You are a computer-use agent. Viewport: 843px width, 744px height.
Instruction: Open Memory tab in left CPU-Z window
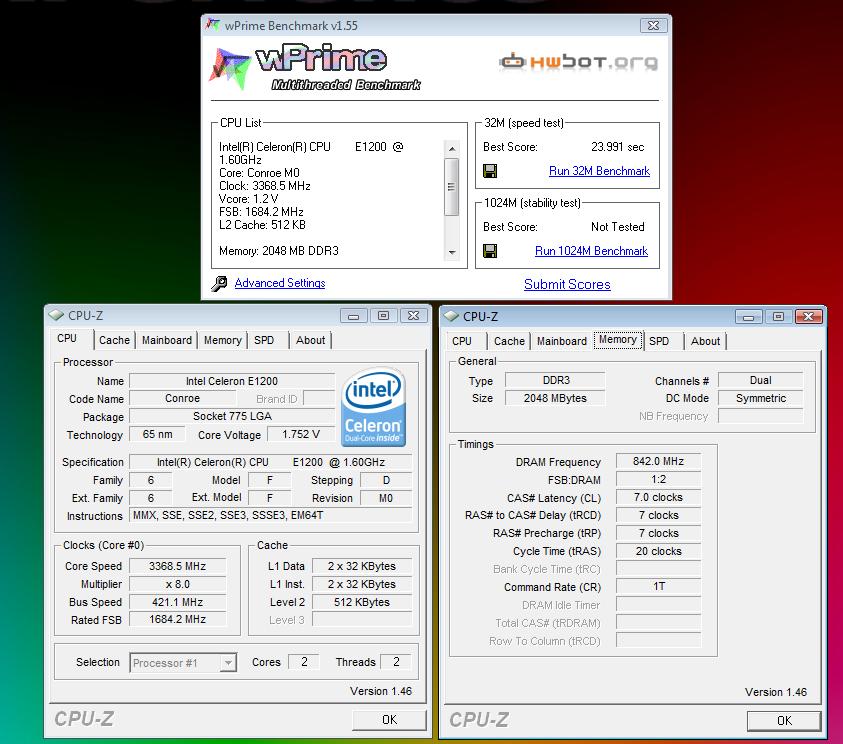(x=223, y=340)
